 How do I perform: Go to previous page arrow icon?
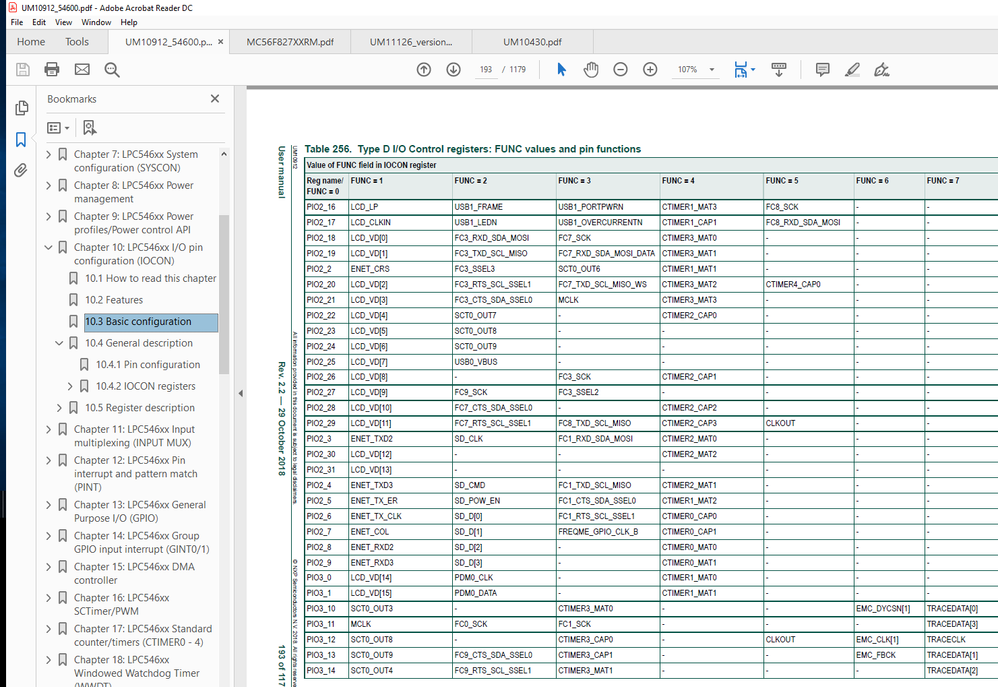coord(424,69)
